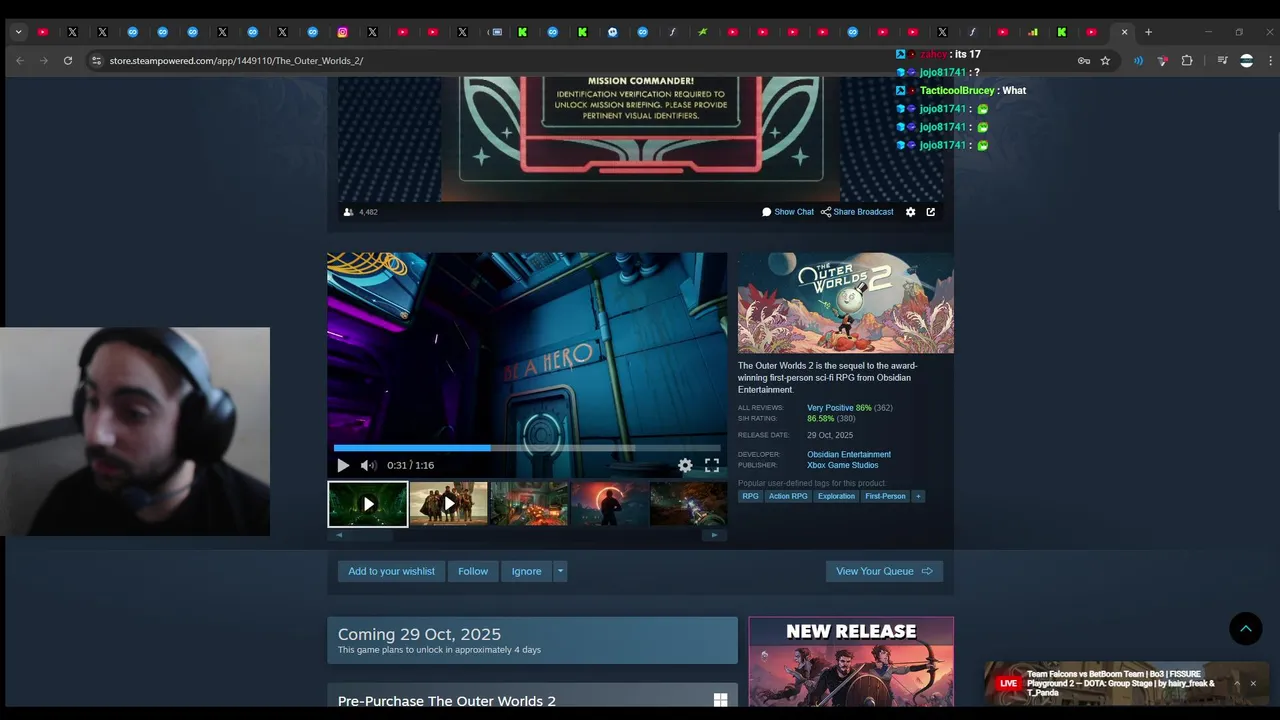Select the second trailer thumbnail with characters
The image size is (1280, 720).
(x=448, y=504)
